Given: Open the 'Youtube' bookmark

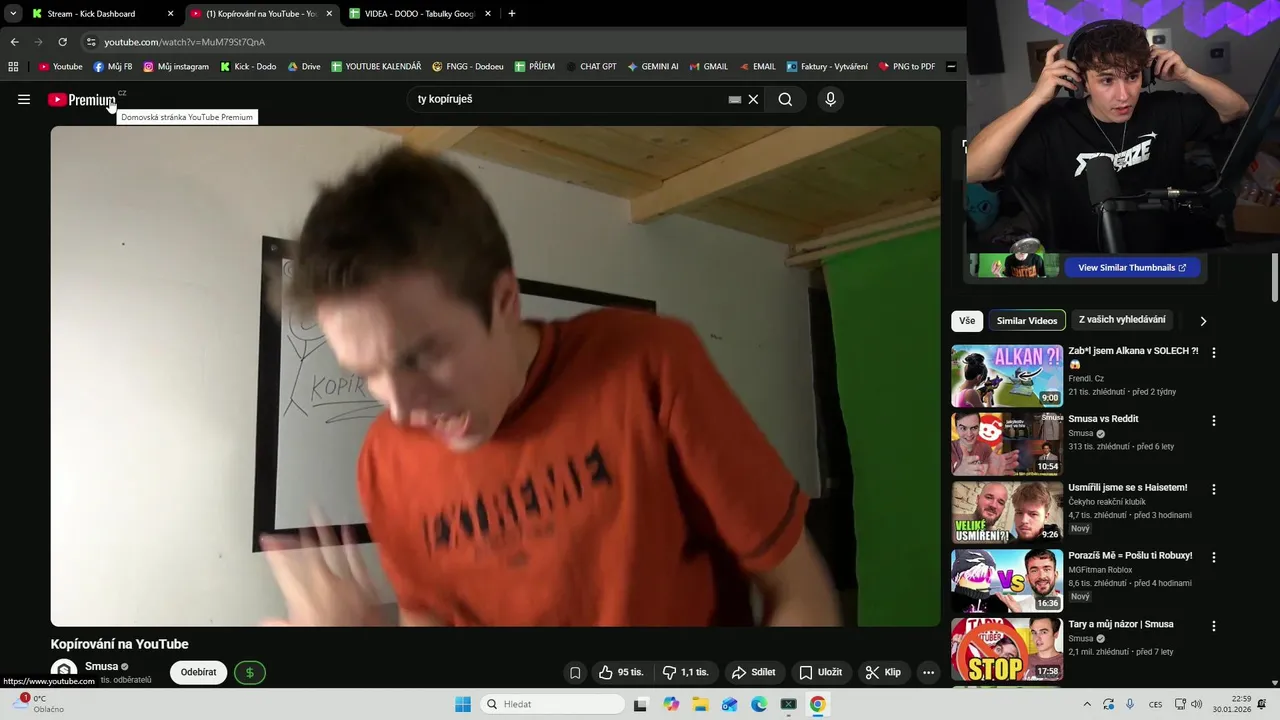Looking at the screenshot, I should click(60, 67).
